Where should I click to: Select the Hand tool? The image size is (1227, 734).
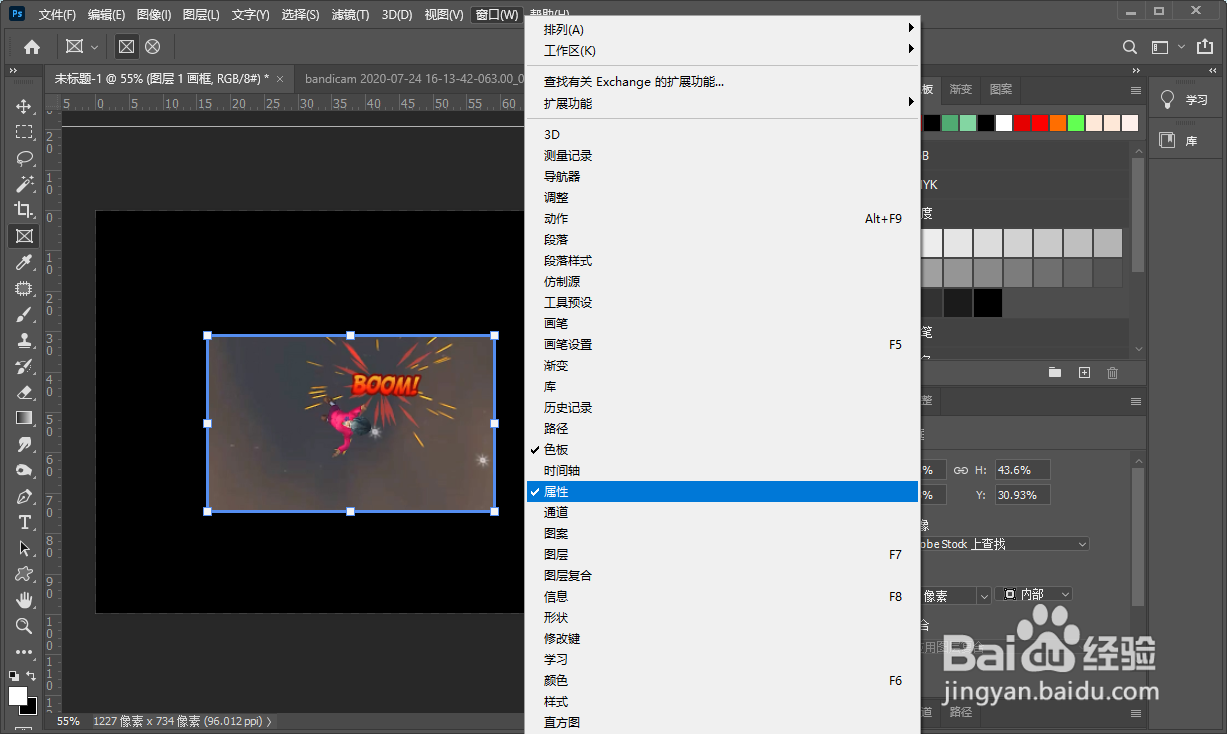(x=24, y=600)
